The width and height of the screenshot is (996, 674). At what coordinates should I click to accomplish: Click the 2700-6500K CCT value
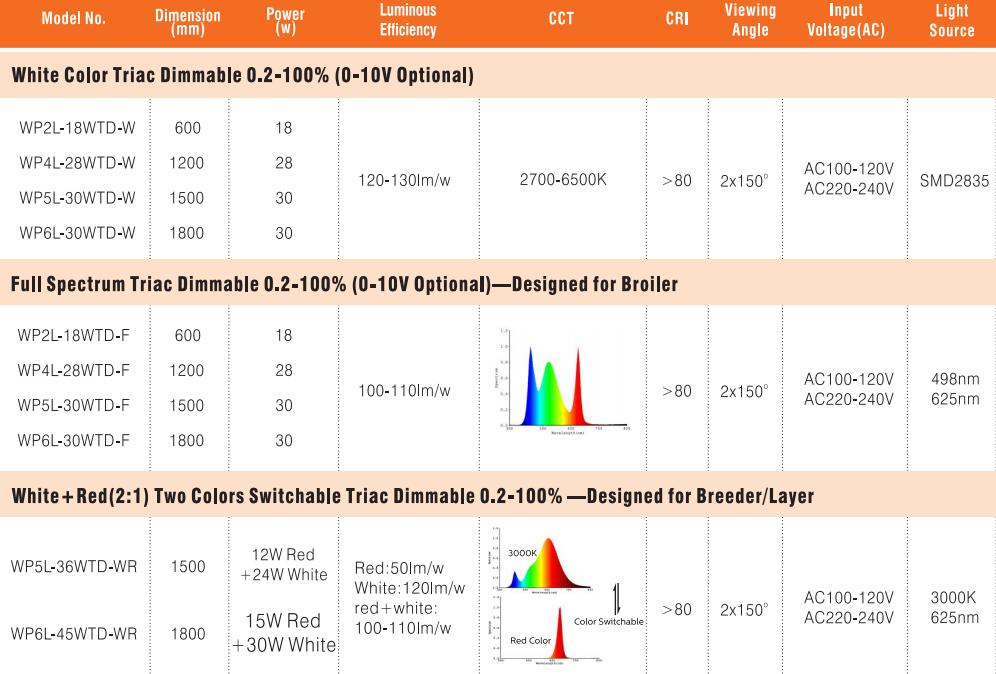pyautogui.click(x=563, y=180)
